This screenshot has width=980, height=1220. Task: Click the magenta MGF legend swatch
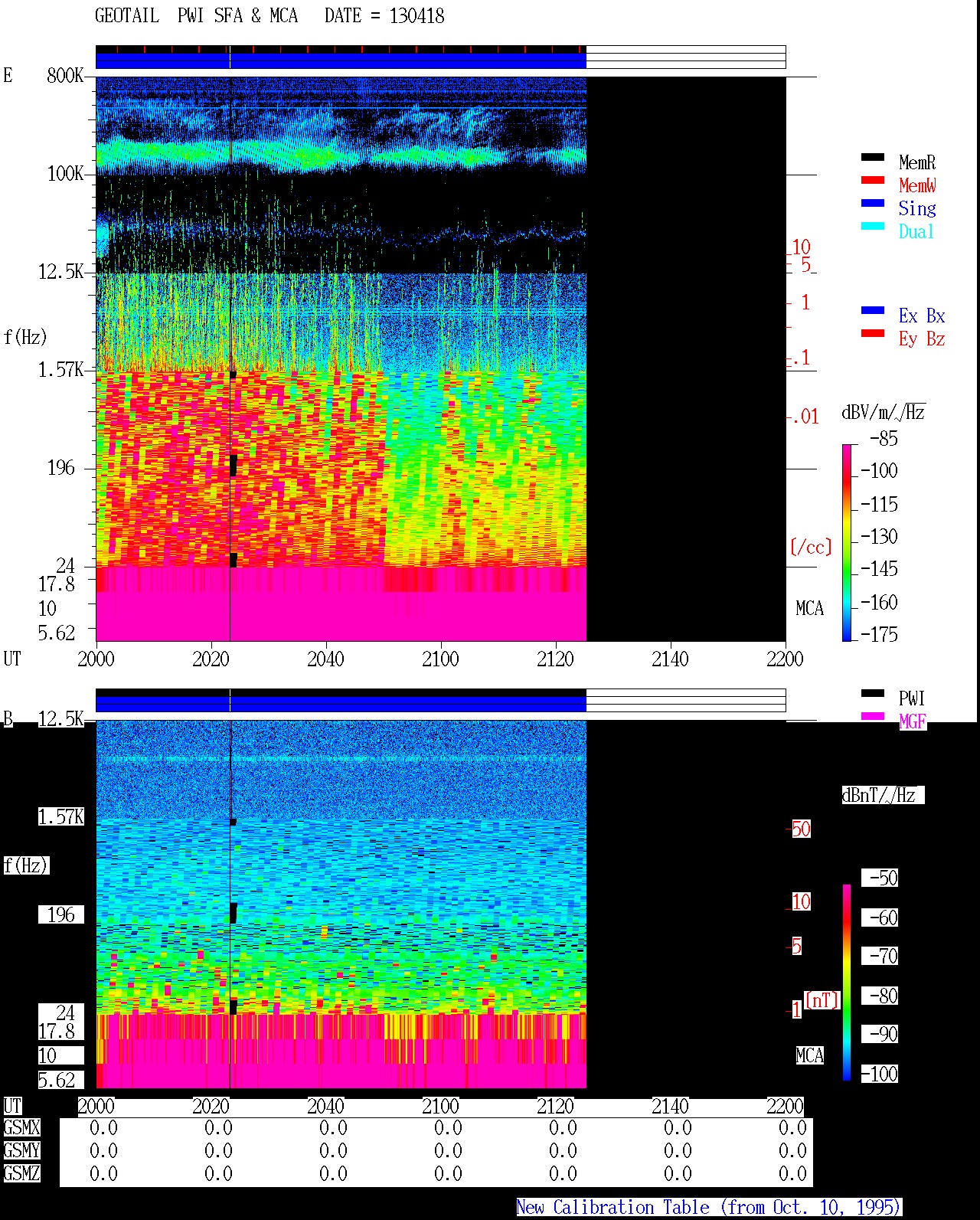click(872, 717)
